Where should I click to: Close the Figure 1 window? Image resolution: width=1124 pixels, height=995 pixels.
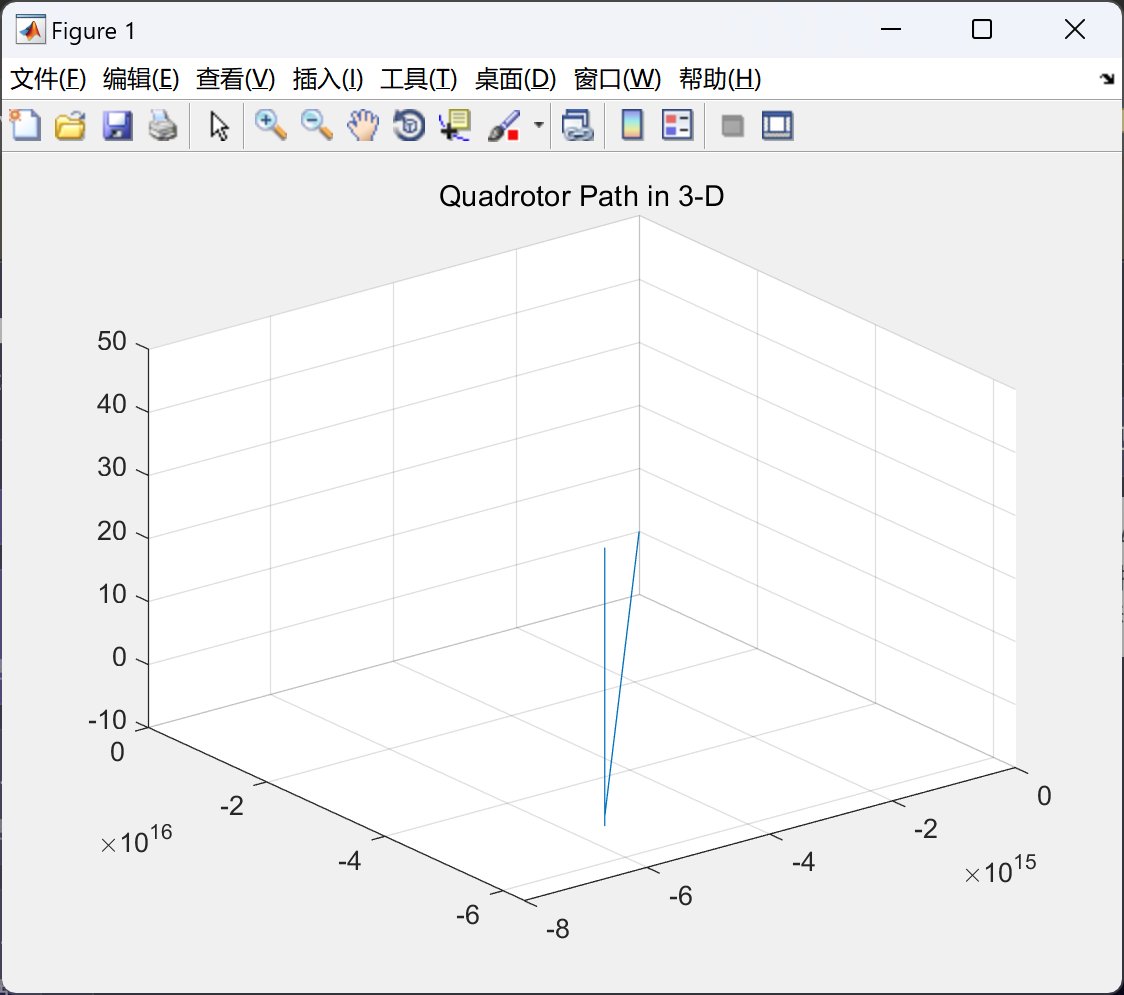[1075, 29]
